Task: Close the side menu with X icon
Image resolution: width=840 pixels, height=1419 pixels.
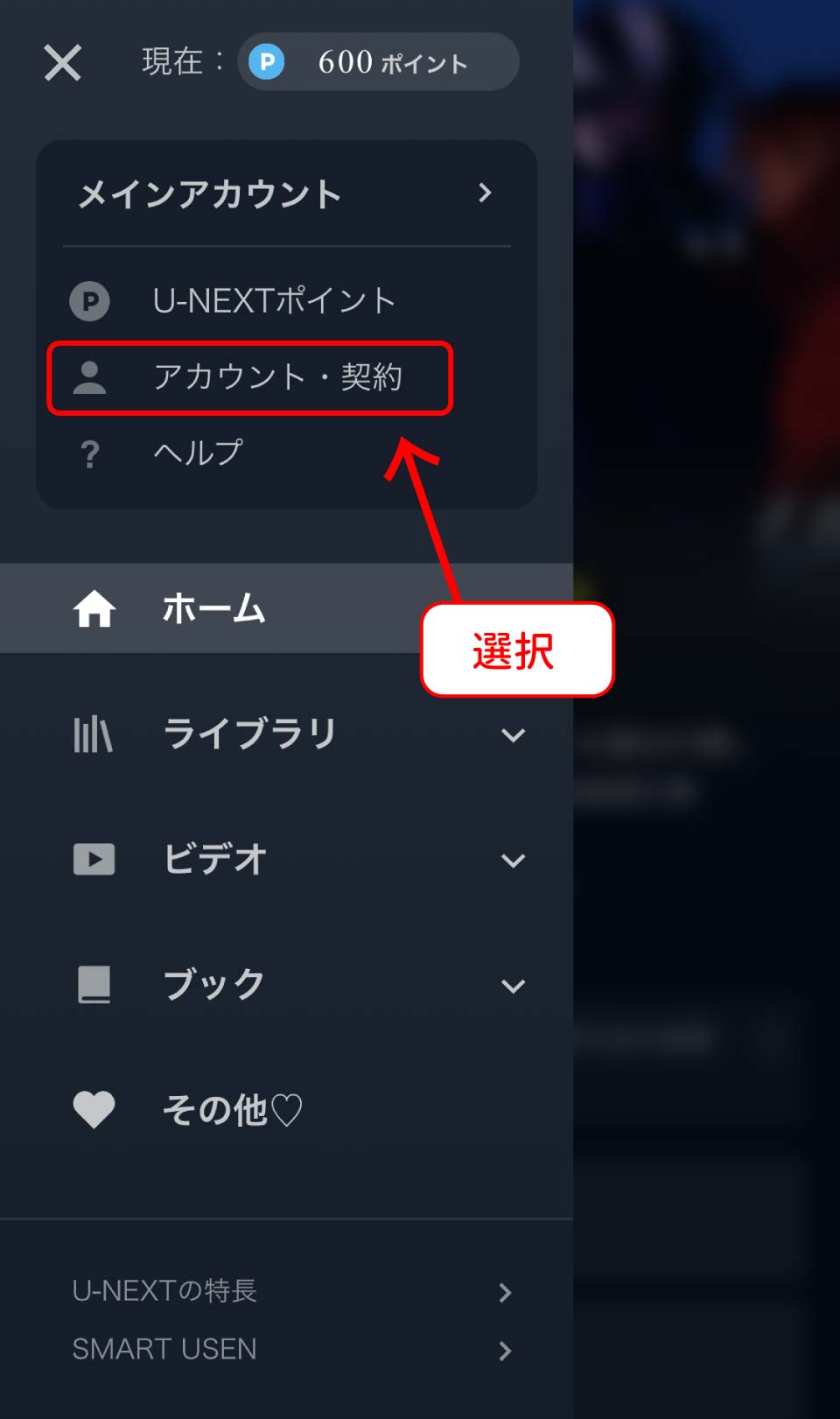Action: (62, 63)
